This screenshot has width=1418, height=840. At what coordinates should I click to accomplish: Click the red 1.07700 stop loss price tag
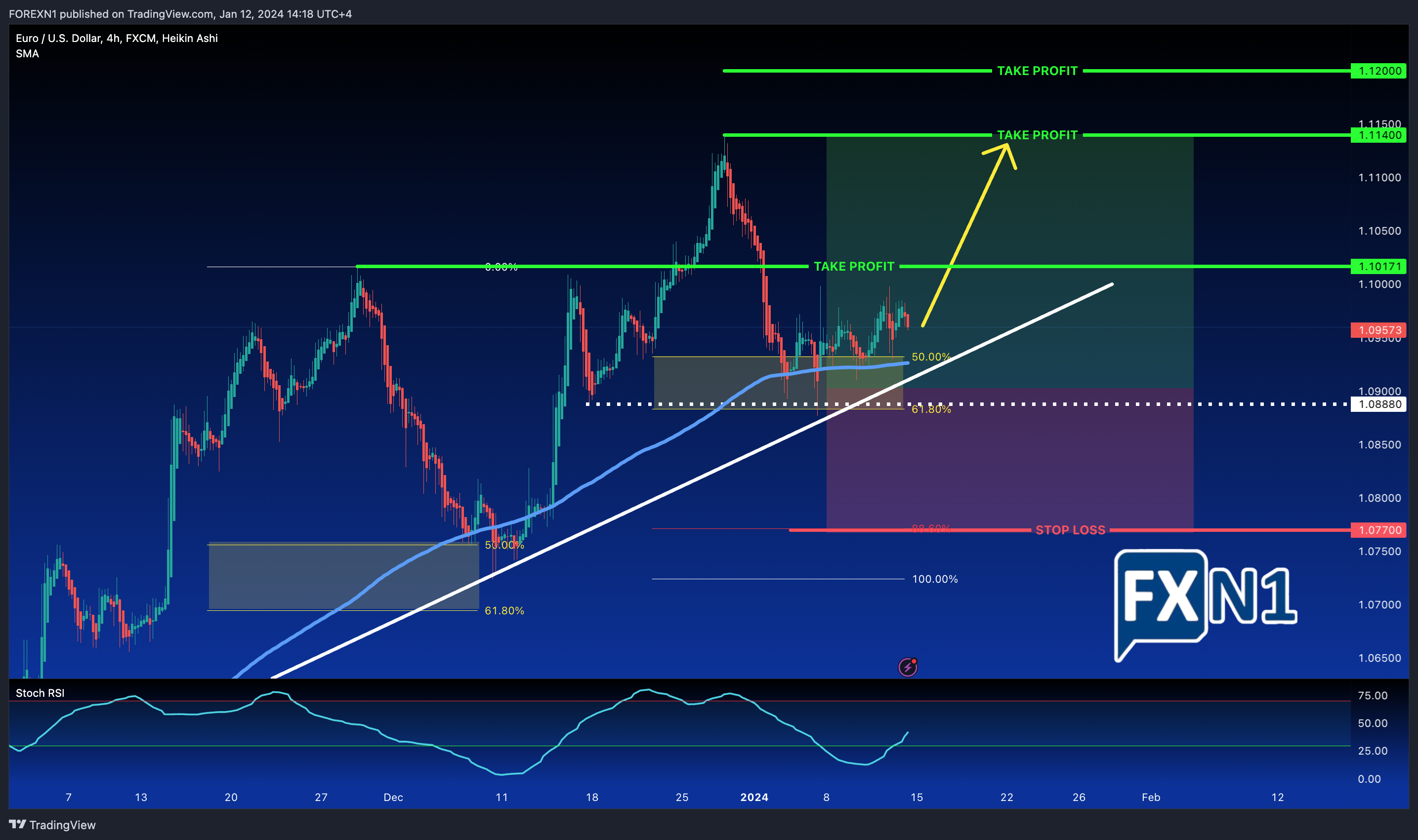(x=1378, y=530)
